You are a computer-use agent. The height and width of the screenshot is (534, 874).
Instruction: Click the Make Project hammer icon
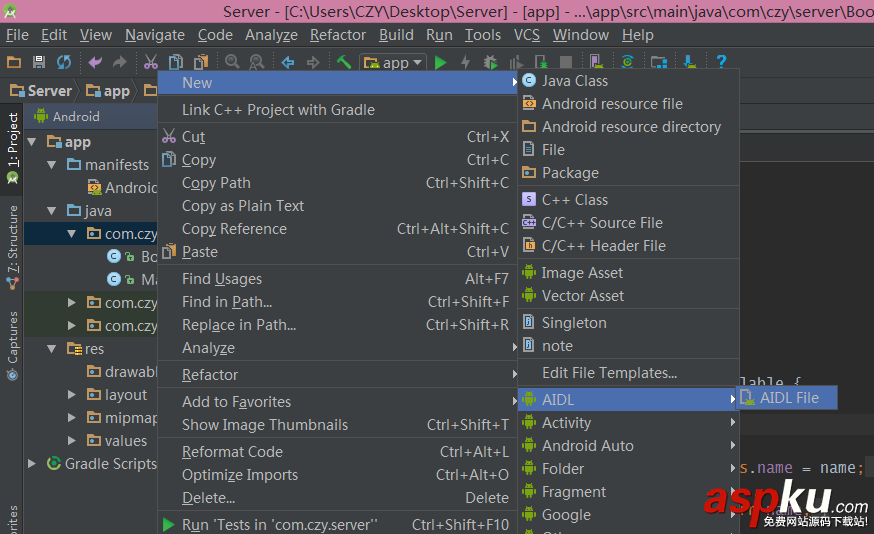344,62
